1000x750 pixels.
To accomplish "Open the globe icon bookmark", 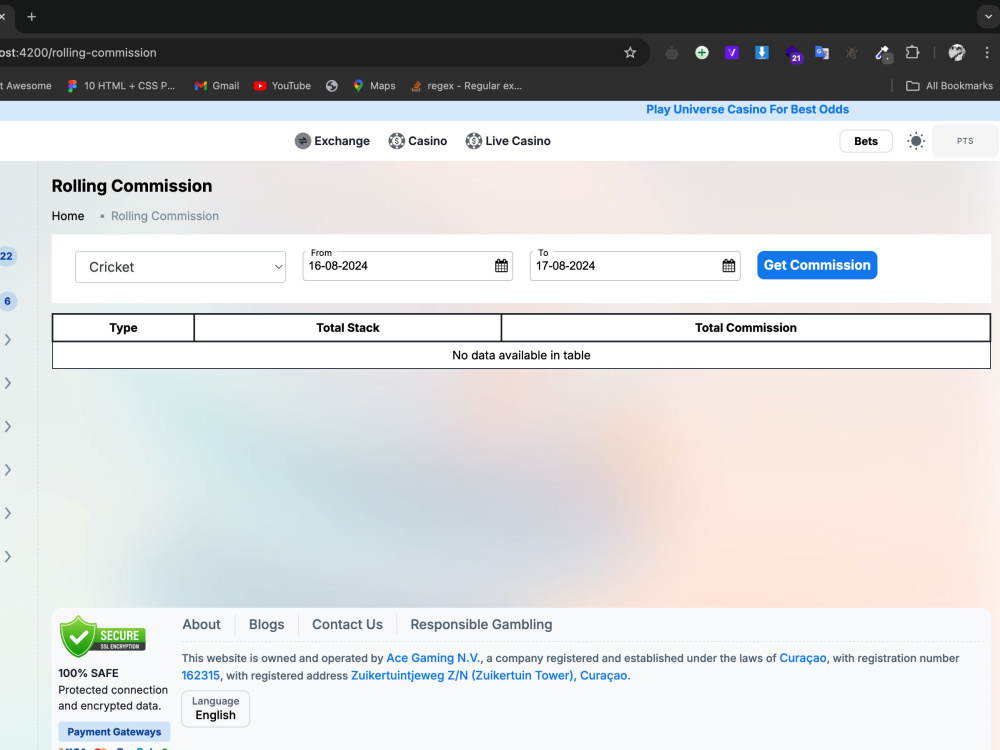I will pos(332,85).
